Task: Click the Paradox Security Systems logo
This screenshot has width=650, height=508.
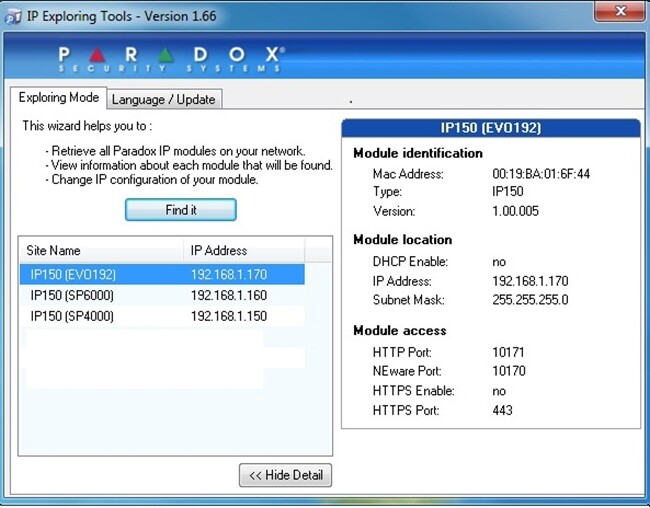Action: pos(170,59)
